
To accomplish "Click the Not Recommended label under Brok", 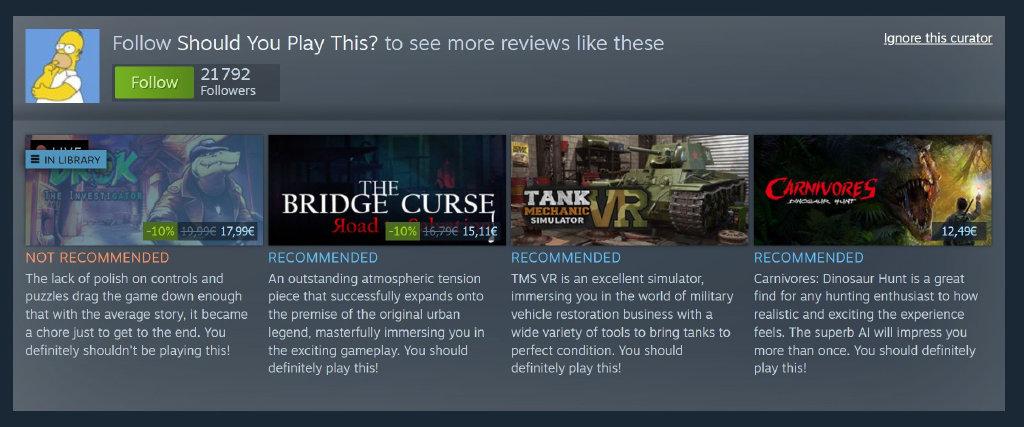I will tap(97, 258).
